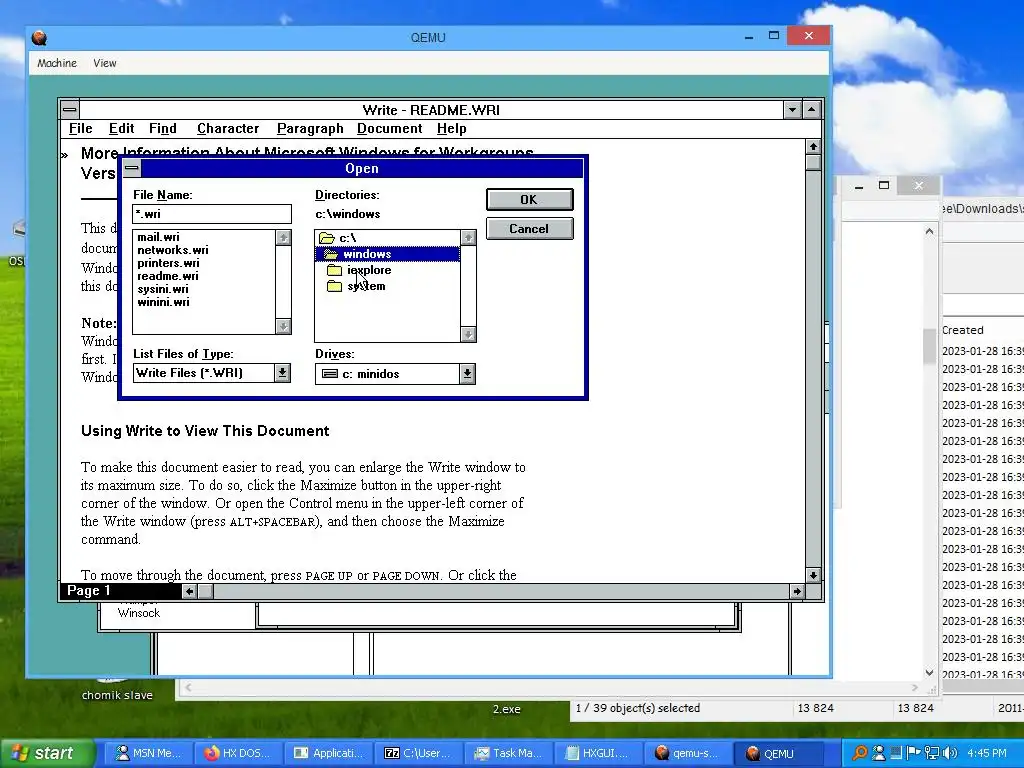Click the QEMU taskbar button
This screenshot has width=1024, height=768.
779,753
